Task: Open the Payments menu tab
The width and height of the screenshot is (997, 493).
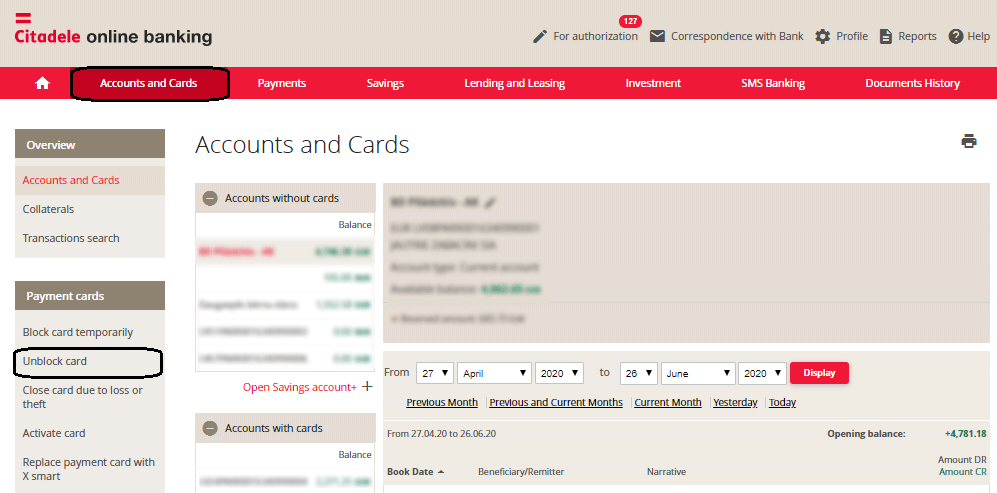Action: point(282,84)
